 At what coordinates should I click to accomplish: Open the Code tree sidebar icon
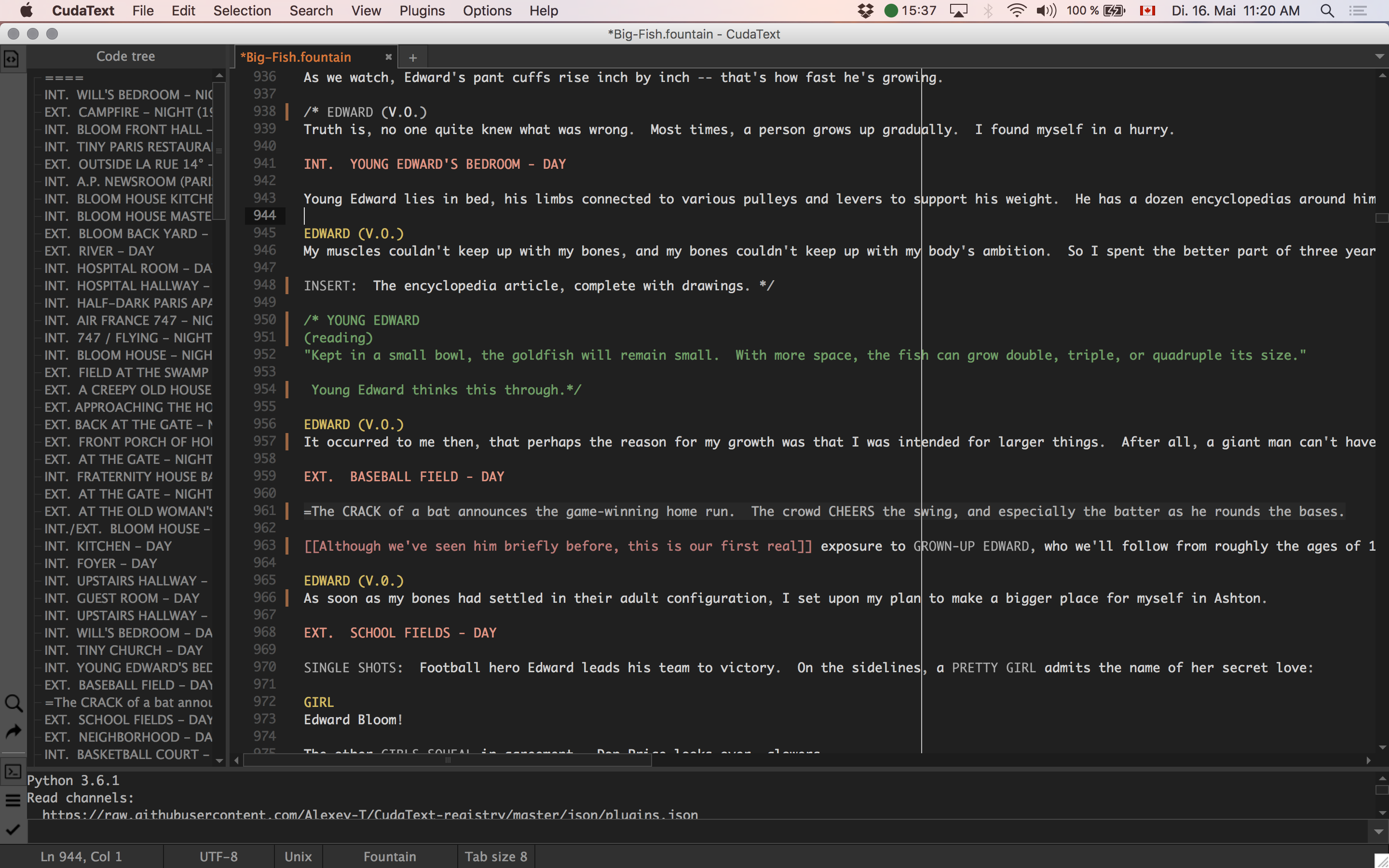point(12,58)
